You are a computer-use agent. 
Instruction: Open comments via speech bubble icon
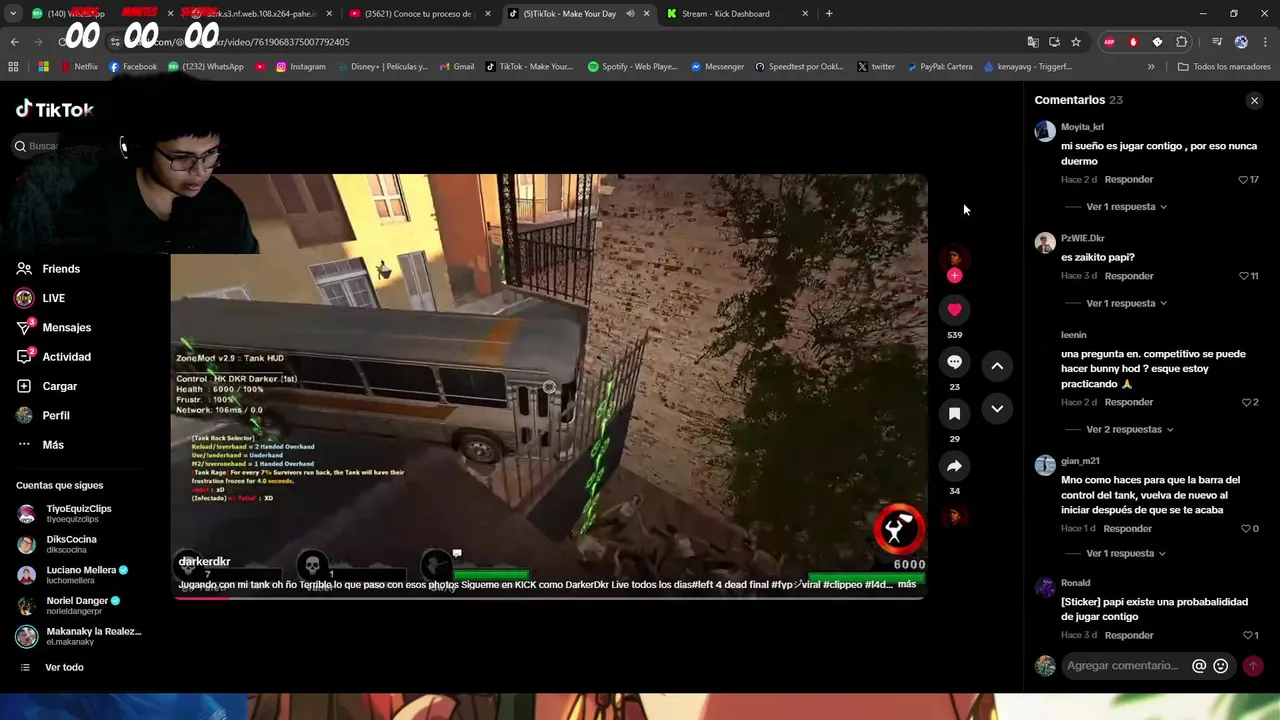coord(954,362)
